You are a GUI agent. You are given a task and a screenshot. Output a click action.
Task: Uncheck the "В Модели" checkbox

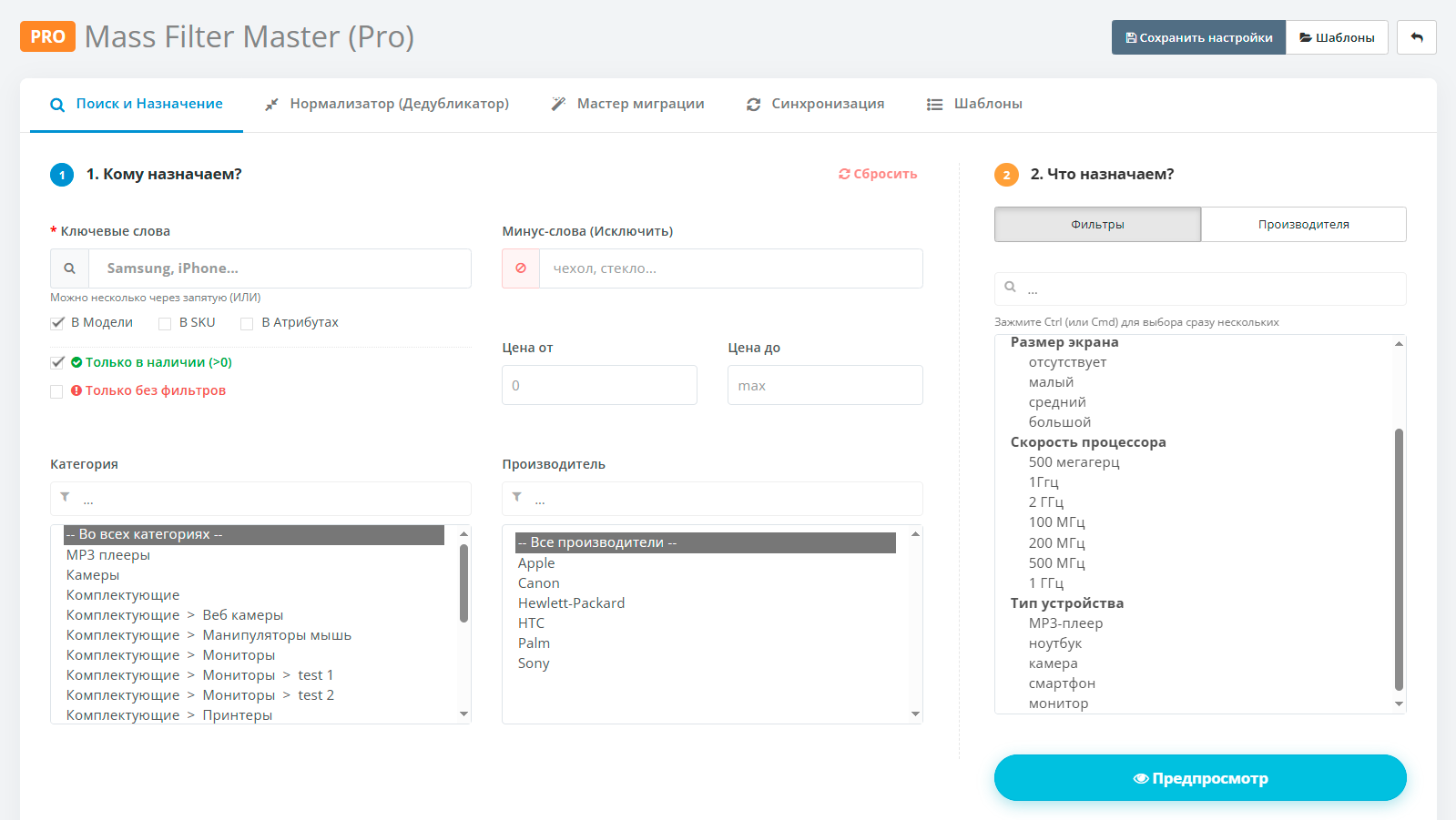pos(57,323)
